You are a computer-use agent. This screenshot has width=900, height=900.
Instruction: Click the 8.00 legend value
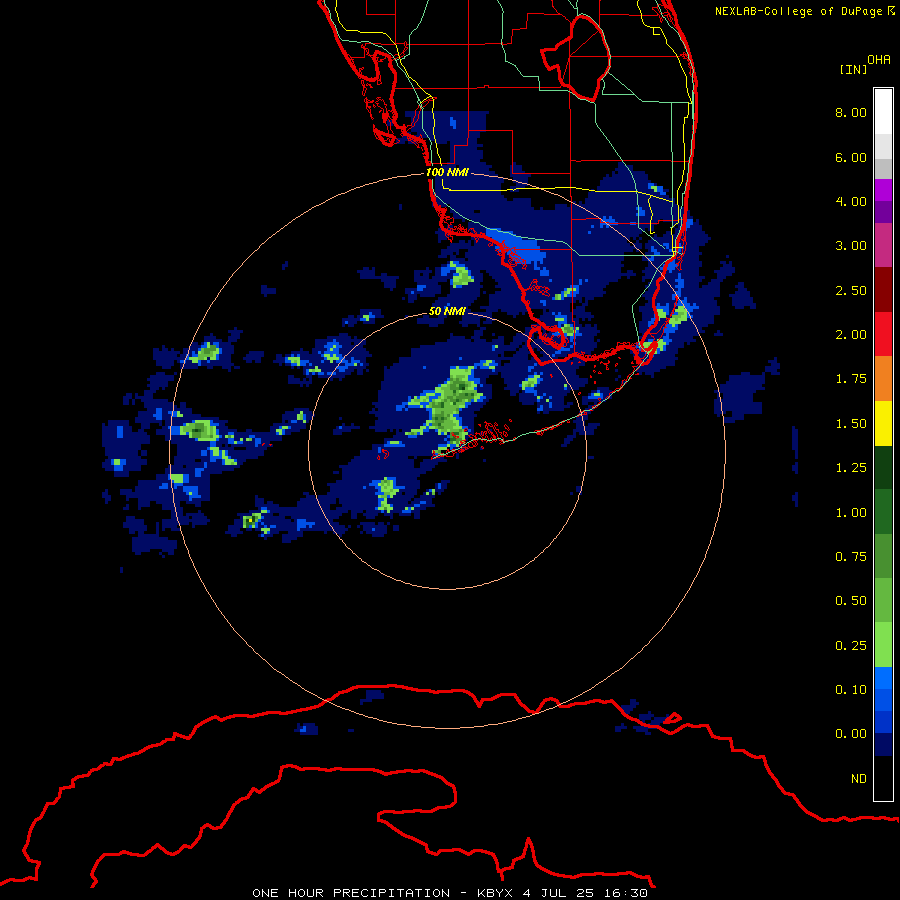(851, 112)
